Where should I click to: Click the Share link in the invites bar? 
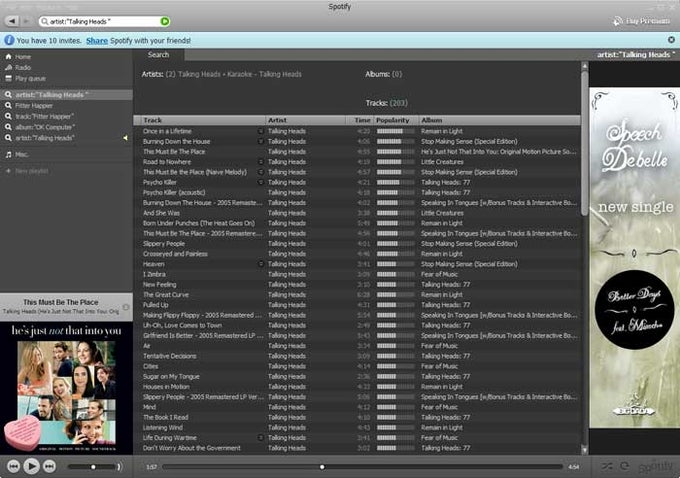click(97, 40)
